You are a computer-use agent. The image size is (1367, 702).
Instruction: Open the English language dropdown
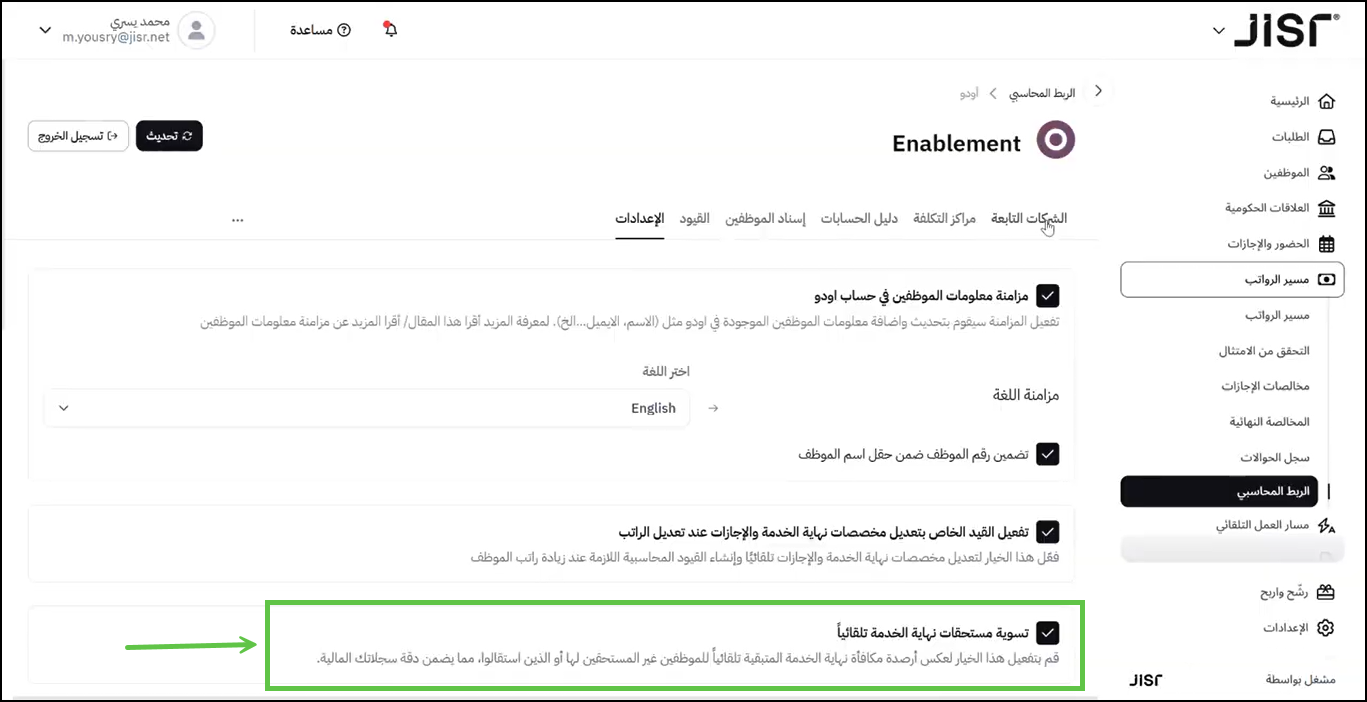coord(367,408)
